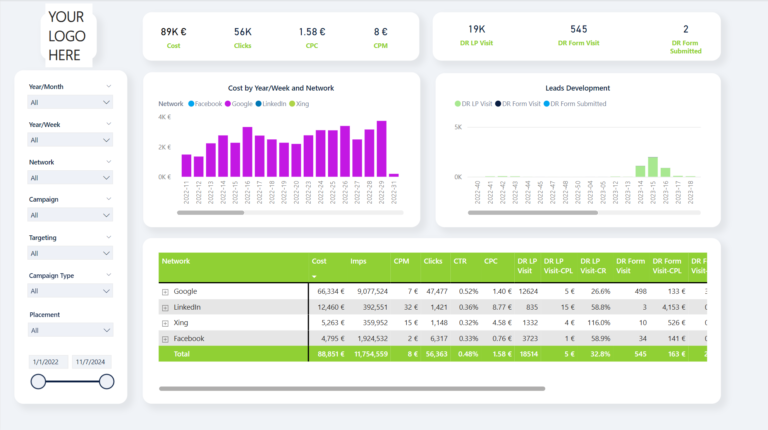Click the LinkedIn legend marker
This screenshot has width=768, height=430.
258,104
